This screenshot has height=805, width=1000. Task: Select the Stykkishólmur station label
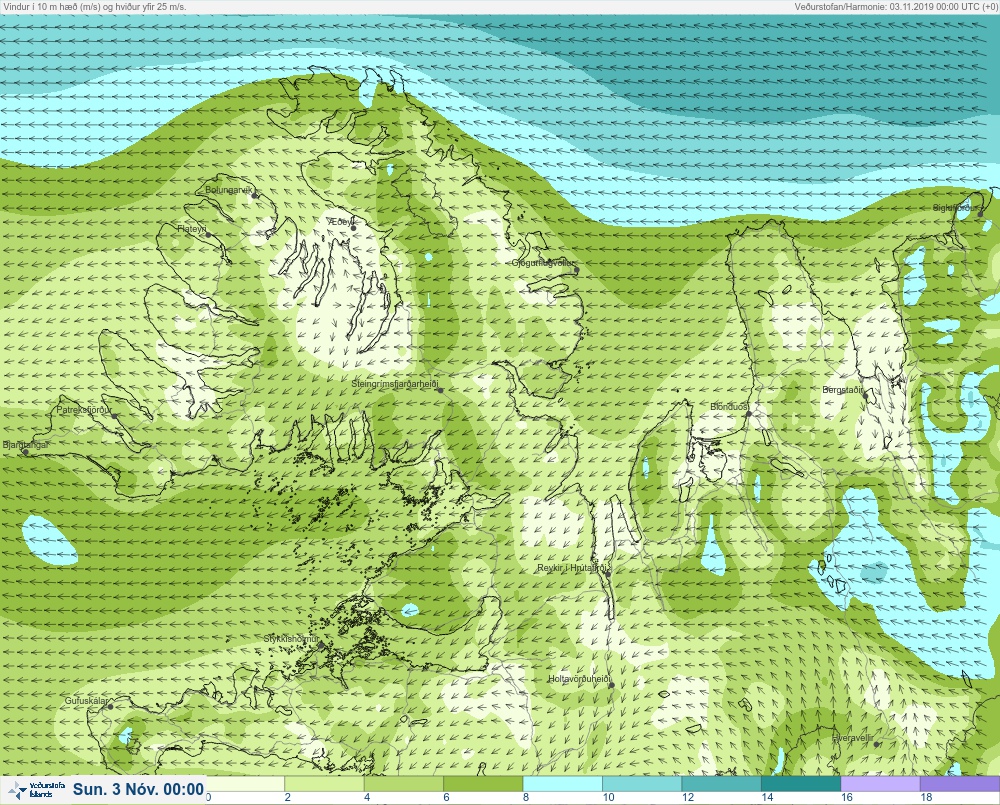point(291,639)
